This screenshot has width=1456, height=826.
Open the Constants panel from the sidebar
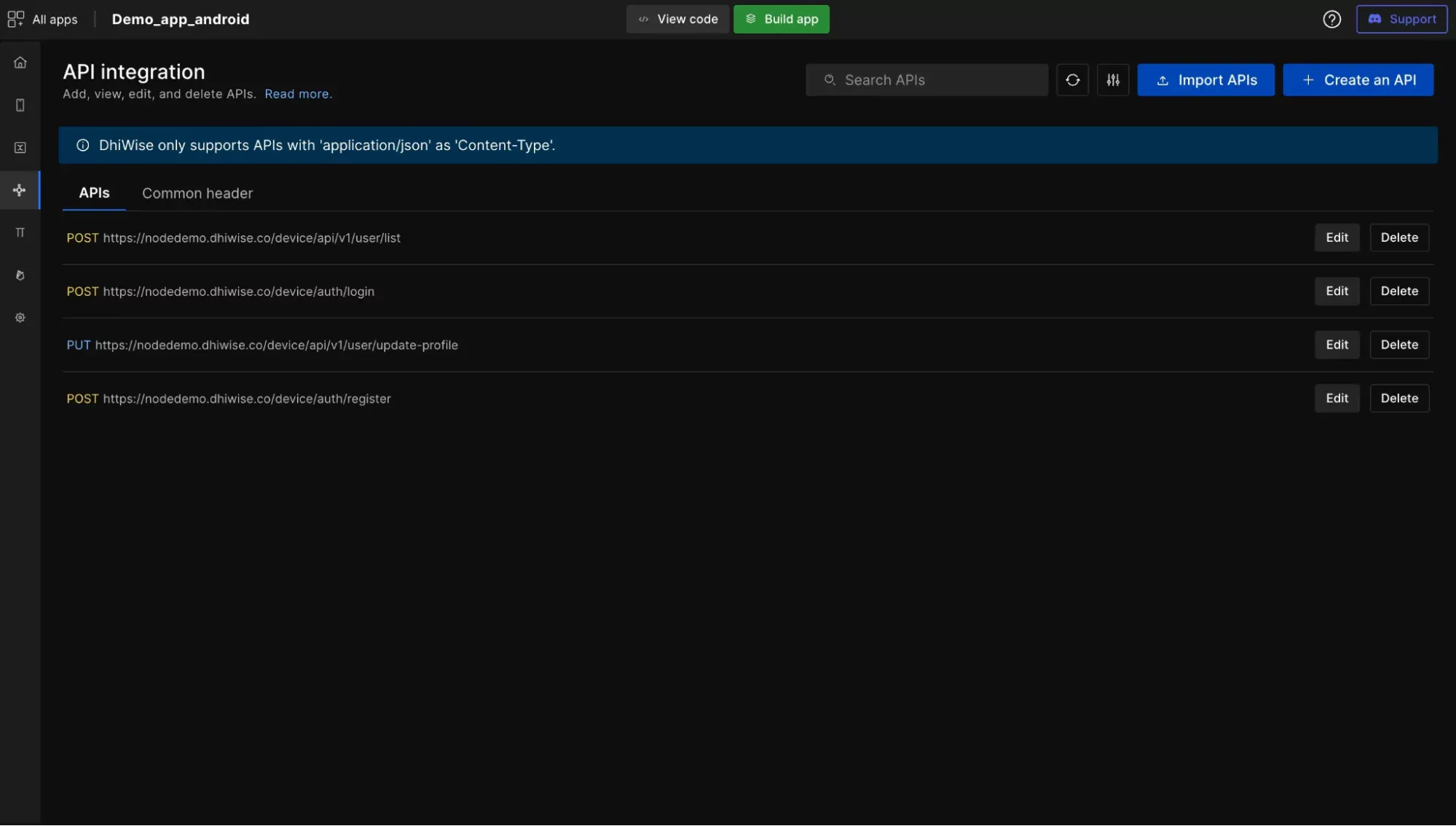click(x=20, y=147)
